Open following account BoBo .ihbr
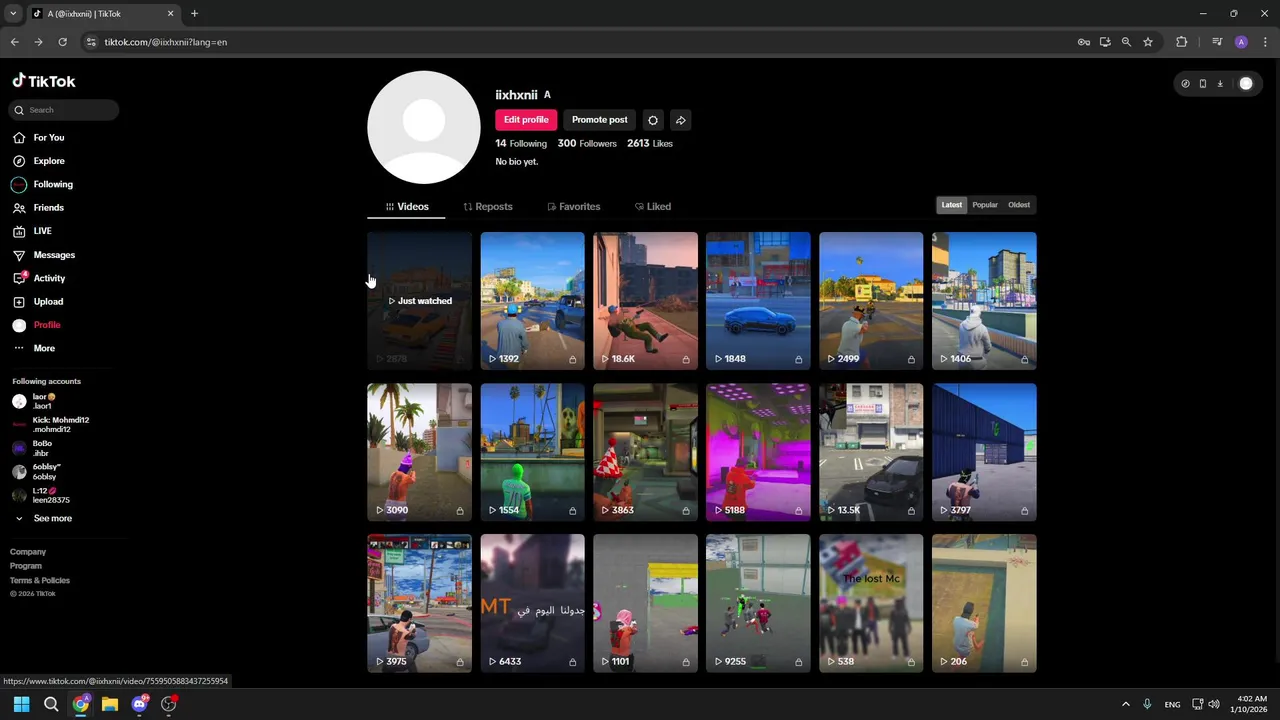The width and height of the screenshot is (1280, 720). click(x=33, y=449)
